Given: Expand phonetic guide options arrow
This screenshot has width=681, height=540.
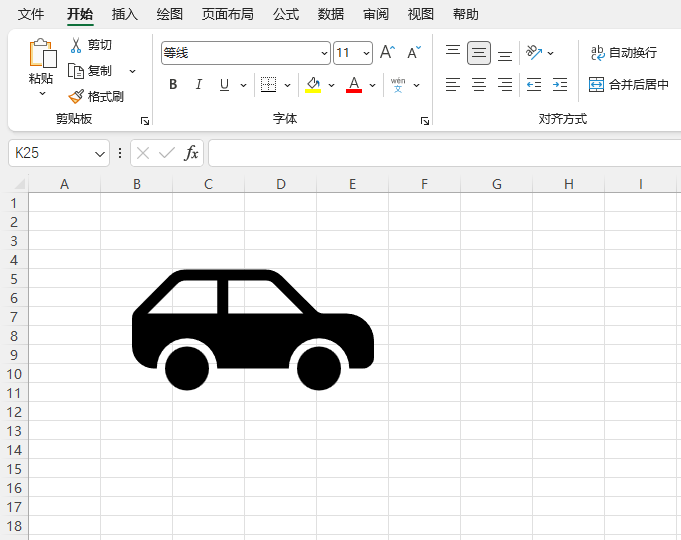Looking at the screenshot, I should coord(417,85).
